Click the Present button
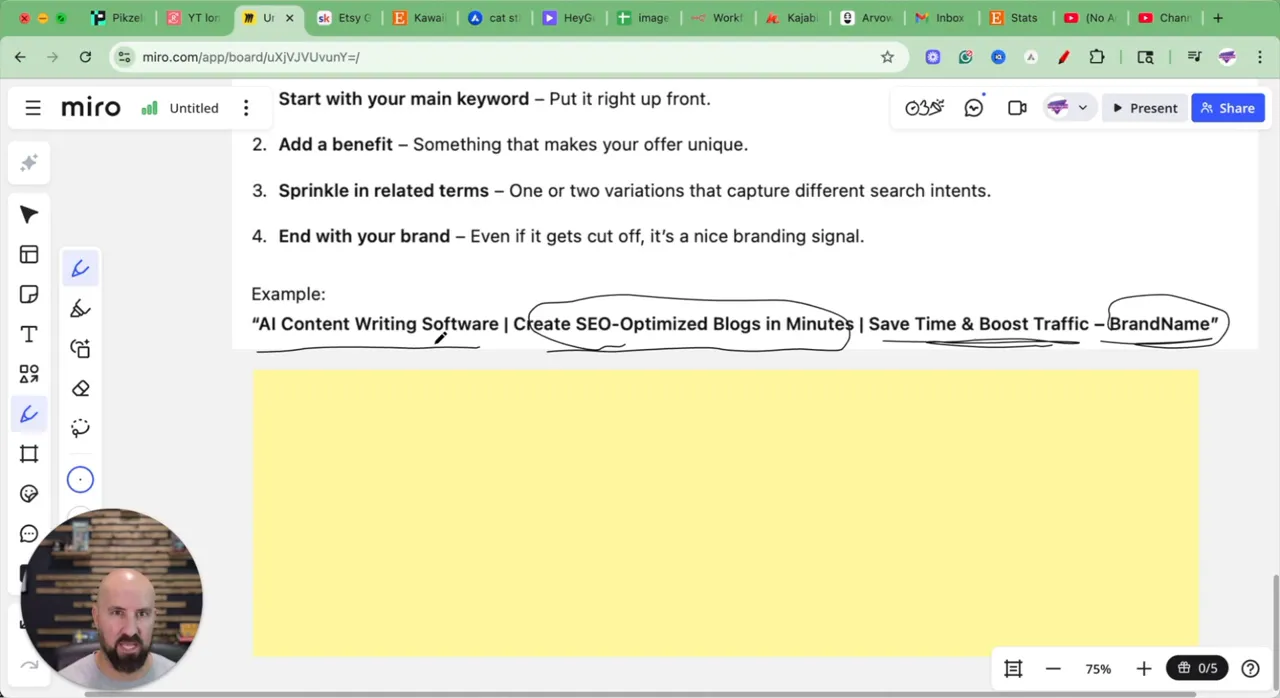The width and height of the screenshot is (1280, 698). pyautogui.click(x=1145, y=108)
